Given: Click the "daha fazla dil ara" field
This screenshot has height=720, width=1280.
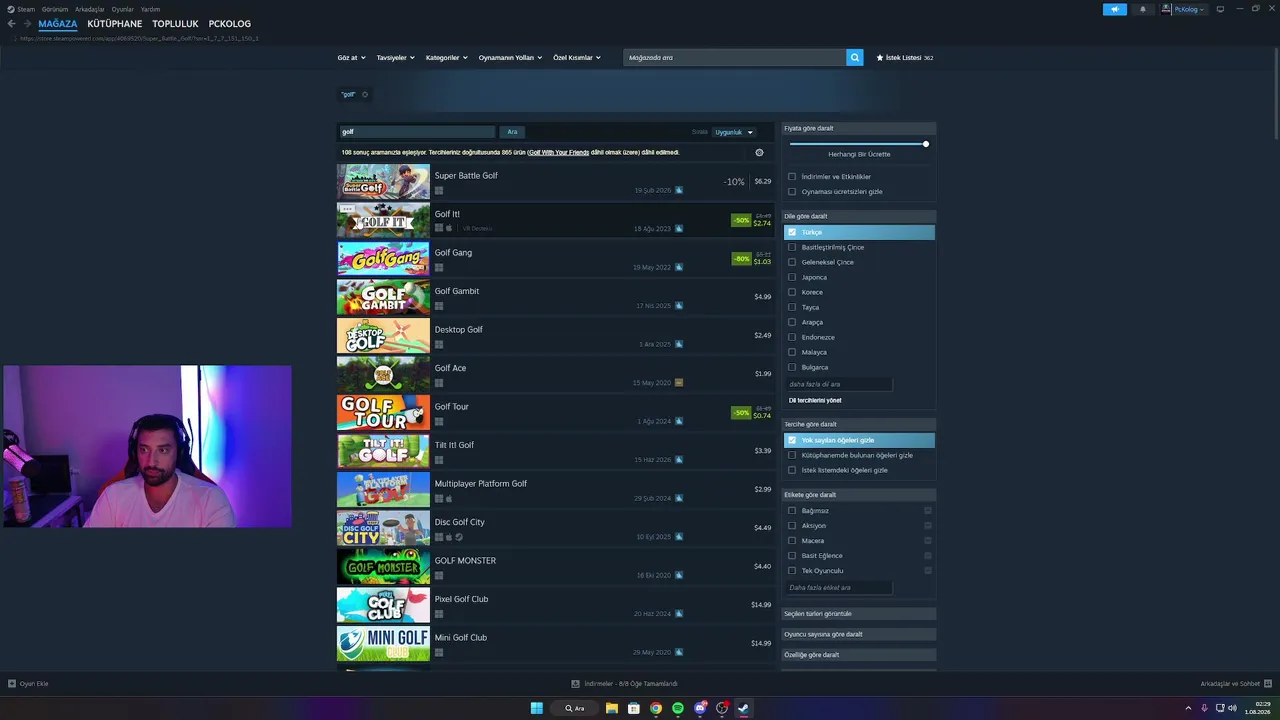Looking at the screenshot, I should point(838,384).
